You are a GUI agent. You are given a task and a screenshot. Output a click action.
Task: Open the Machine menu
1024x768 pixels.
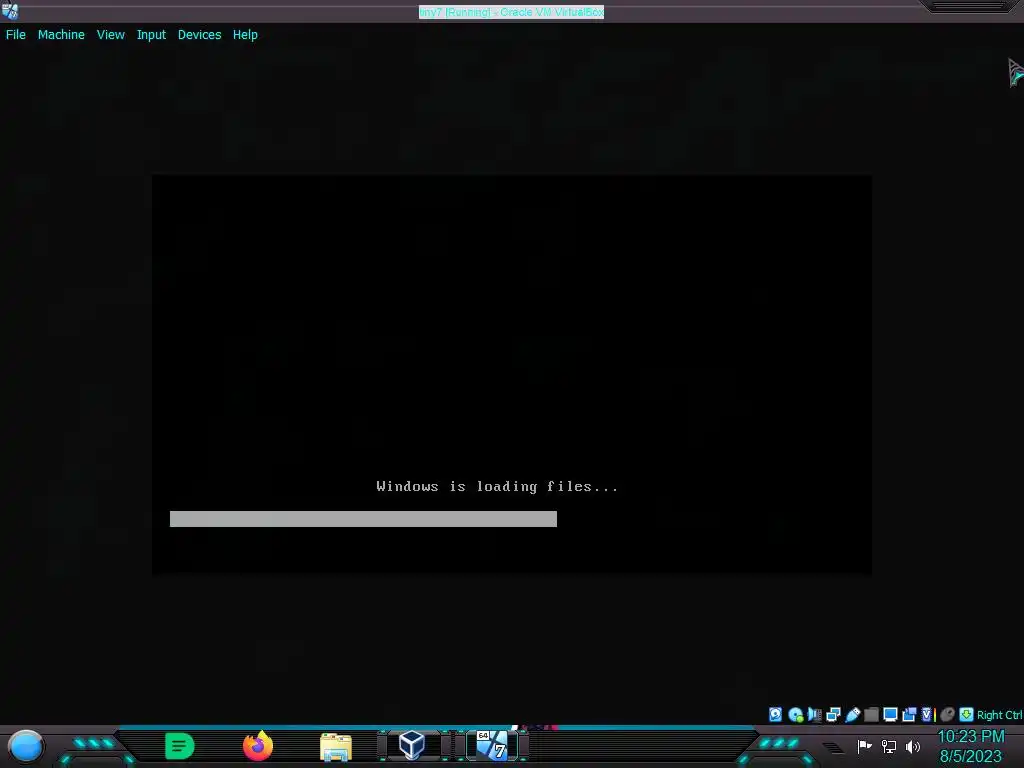[x=61, y=35]
